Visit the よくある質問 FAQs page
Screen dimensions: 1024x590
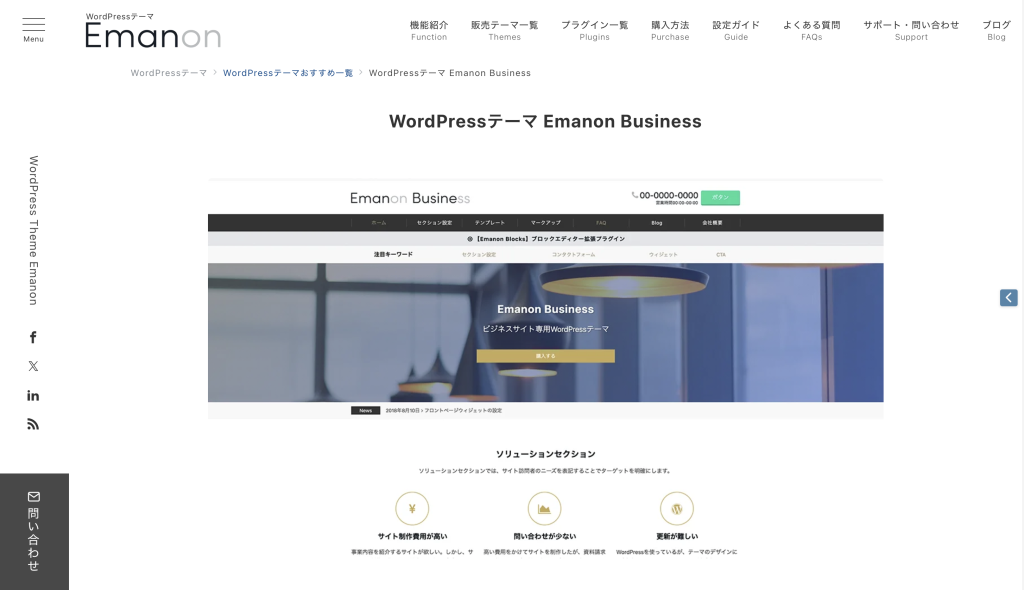click(x=811, y=30)
